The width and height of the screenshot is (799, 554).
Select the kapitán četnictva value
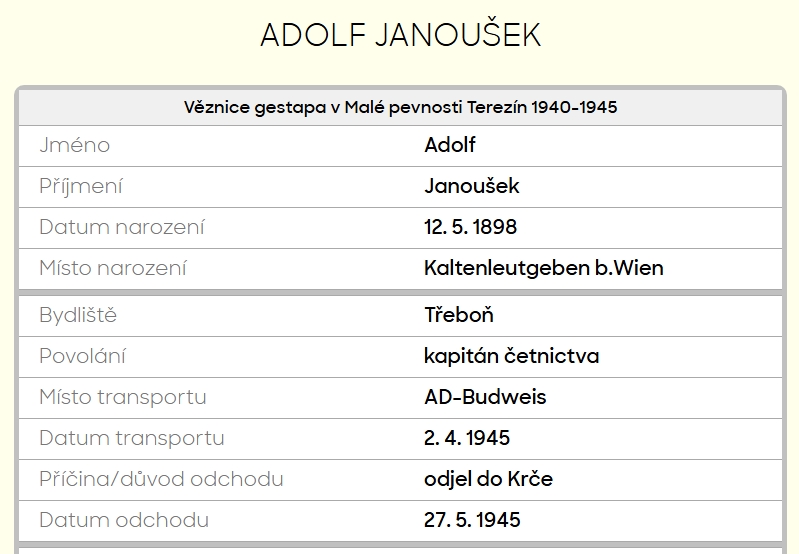pos(512,356)
